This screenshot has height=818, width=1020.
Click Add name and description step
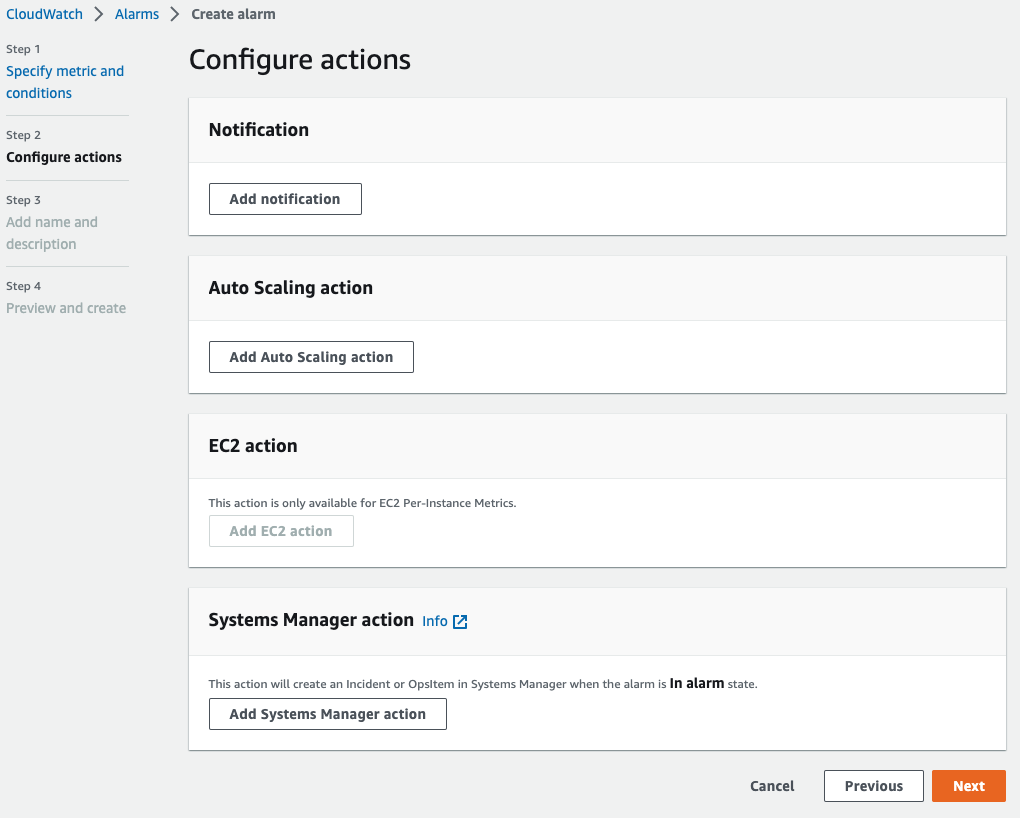(x=52, y=233)
